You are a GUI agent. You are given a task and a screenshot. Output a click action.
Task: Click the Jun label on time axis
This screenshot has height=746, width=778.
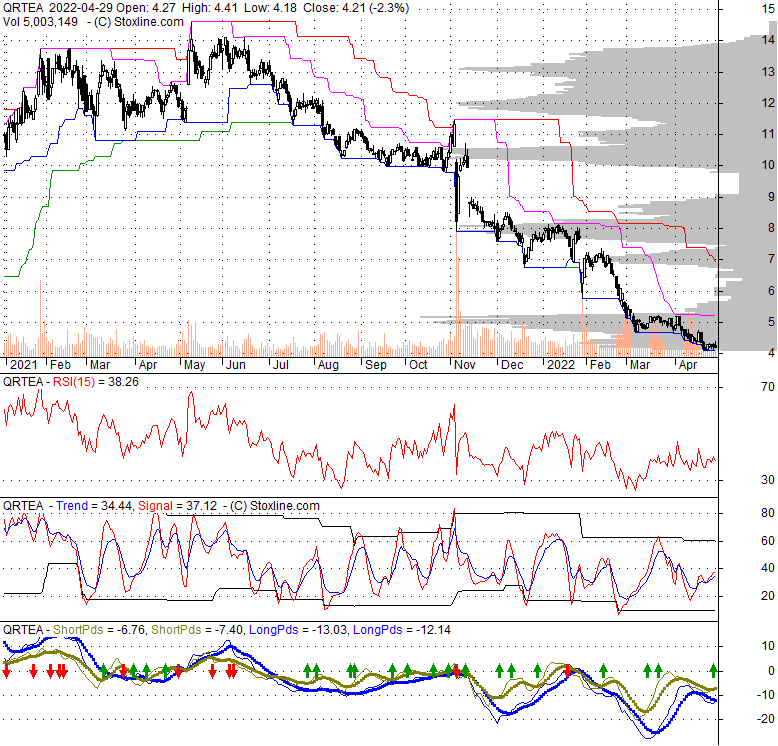tap(236, 365)
